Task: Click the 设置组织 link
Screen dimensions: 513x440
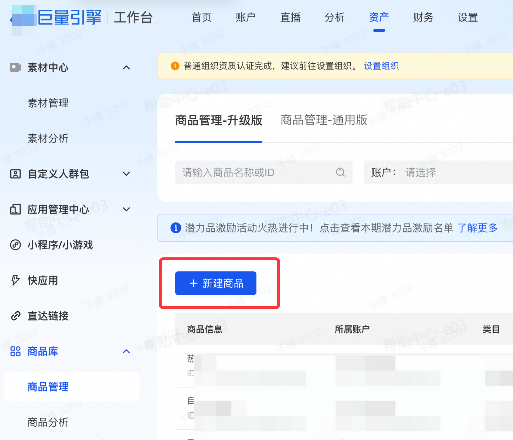Action: tap(381, 66)
